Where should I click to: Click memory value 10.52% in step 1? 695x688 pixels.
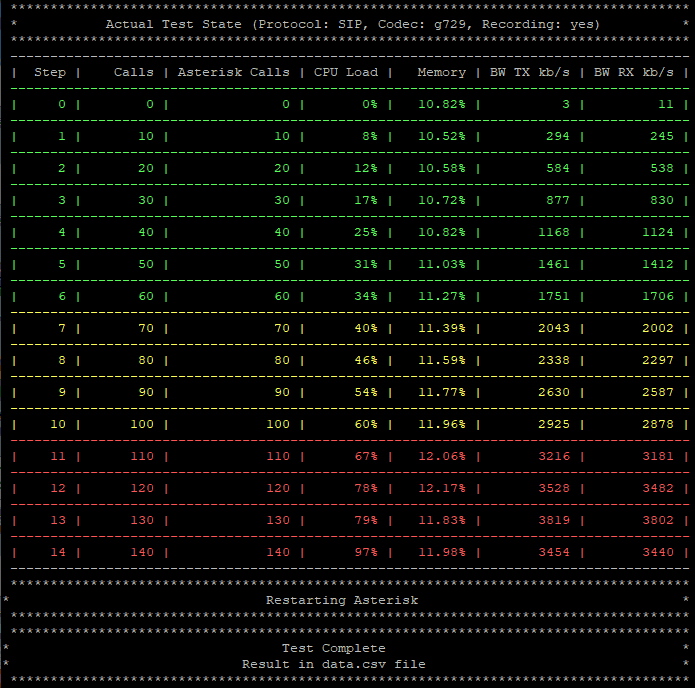point(442,136)
